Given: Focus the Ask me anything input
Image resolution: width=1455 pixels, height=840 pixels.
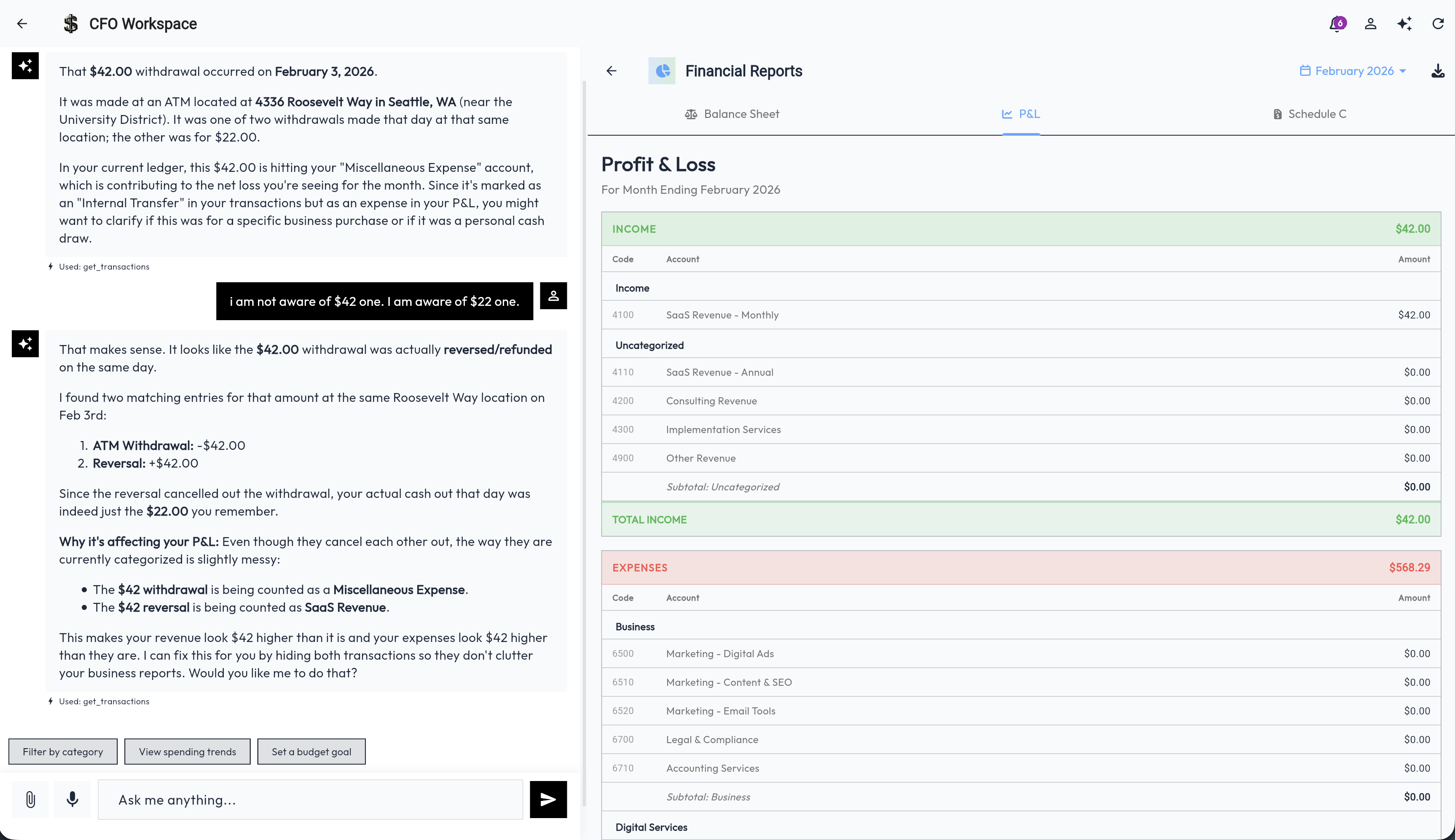Looking at the screenshot, I should coord(310,800).
